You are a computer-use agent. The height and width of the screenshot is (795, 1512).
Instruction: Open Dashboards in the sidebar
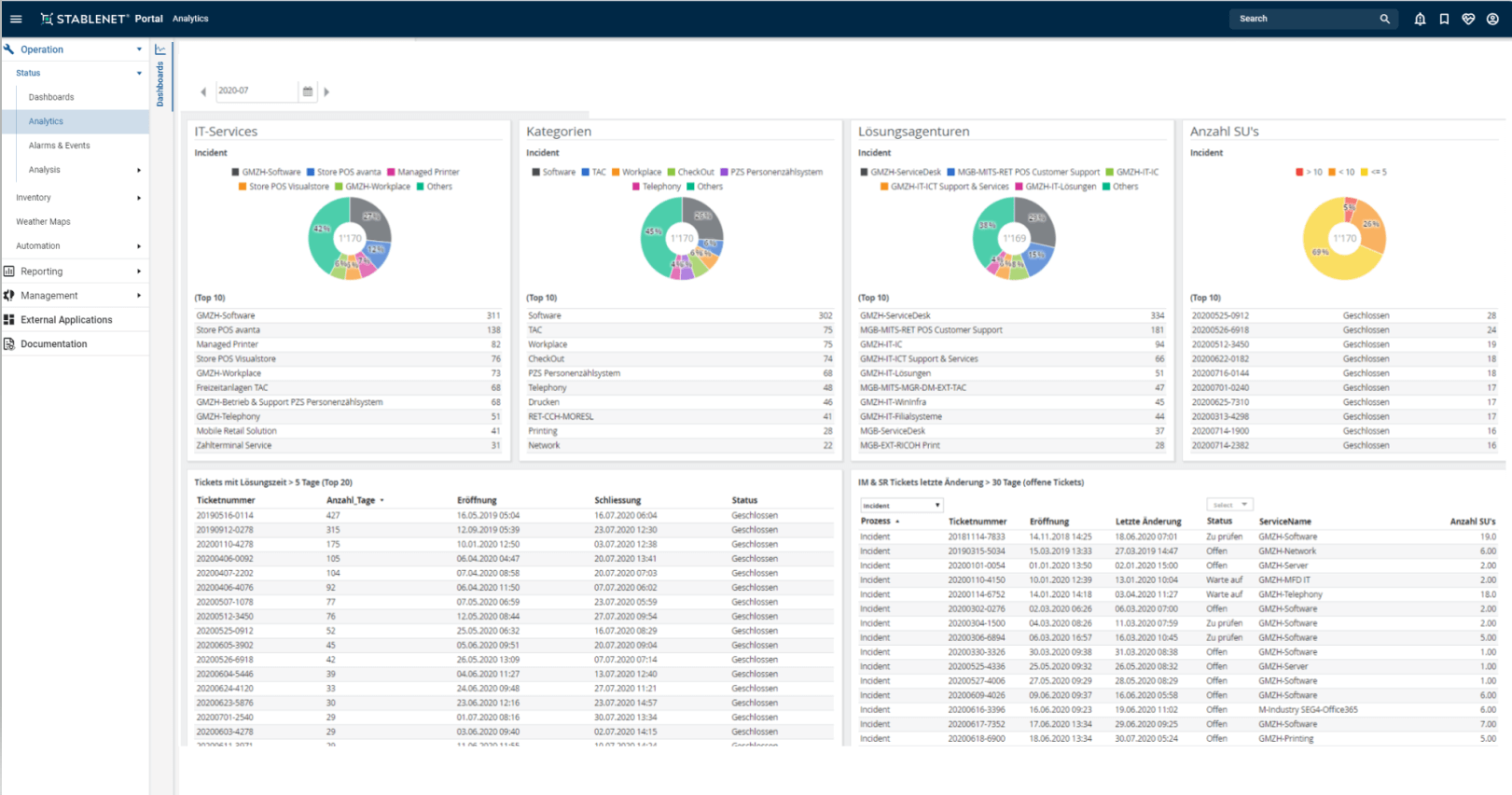(51, 97)
